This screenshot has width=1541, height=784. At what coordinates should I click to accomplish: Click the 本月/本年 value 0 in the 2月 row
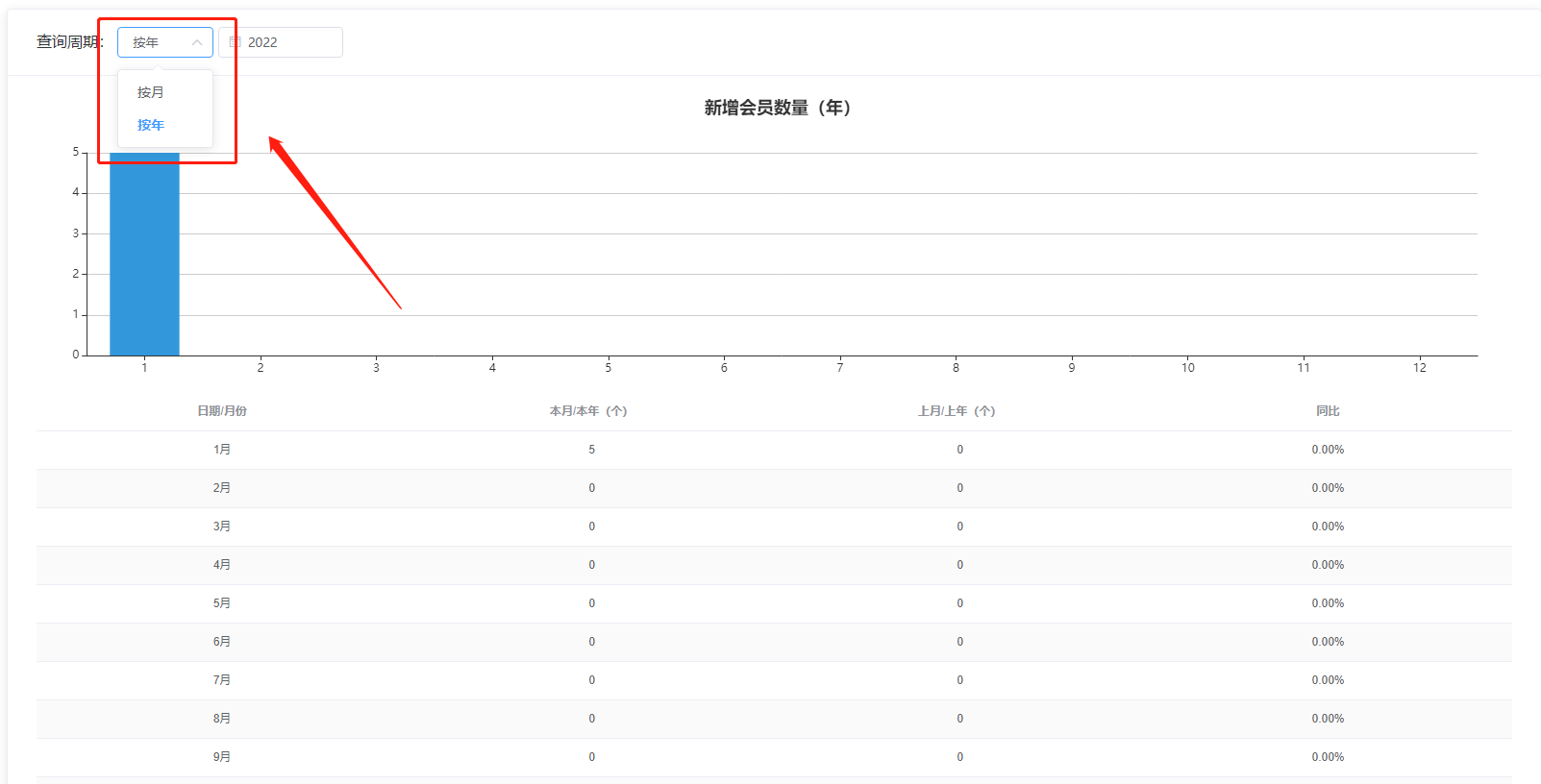(x=592, y=488)
